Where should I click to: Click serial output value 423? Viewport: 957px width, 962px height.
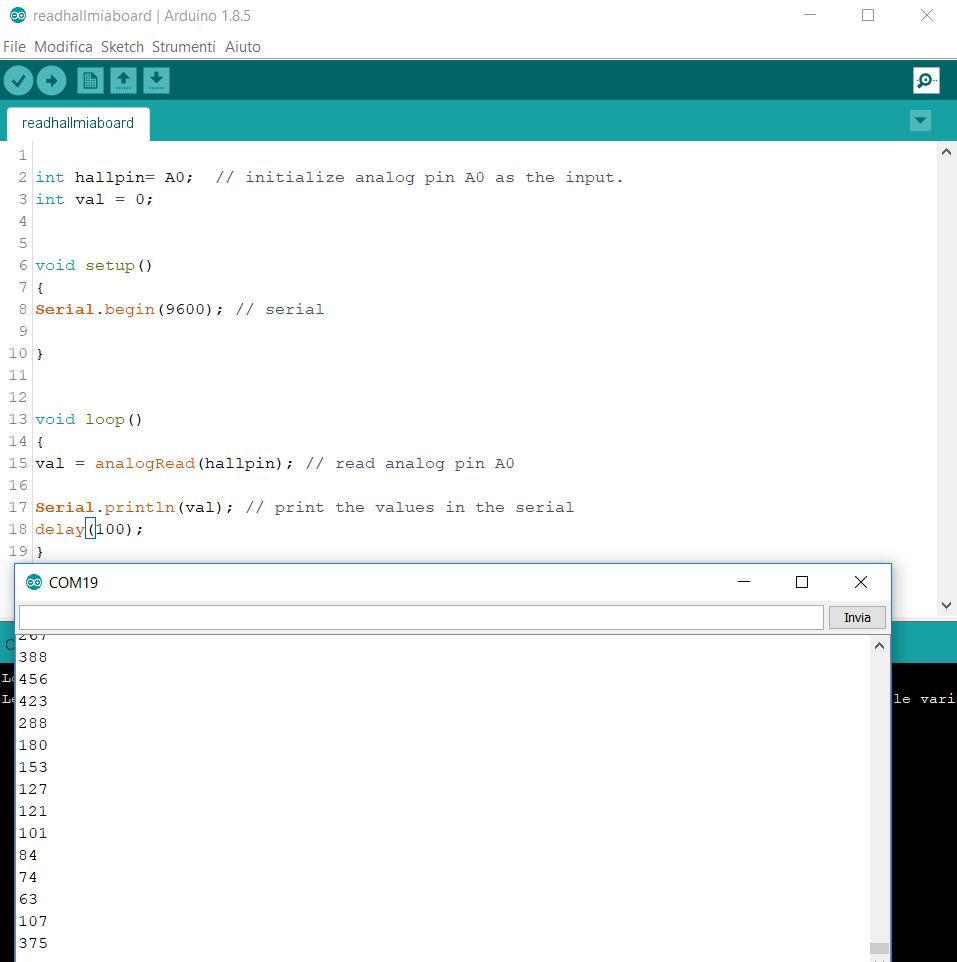(33, 701)
